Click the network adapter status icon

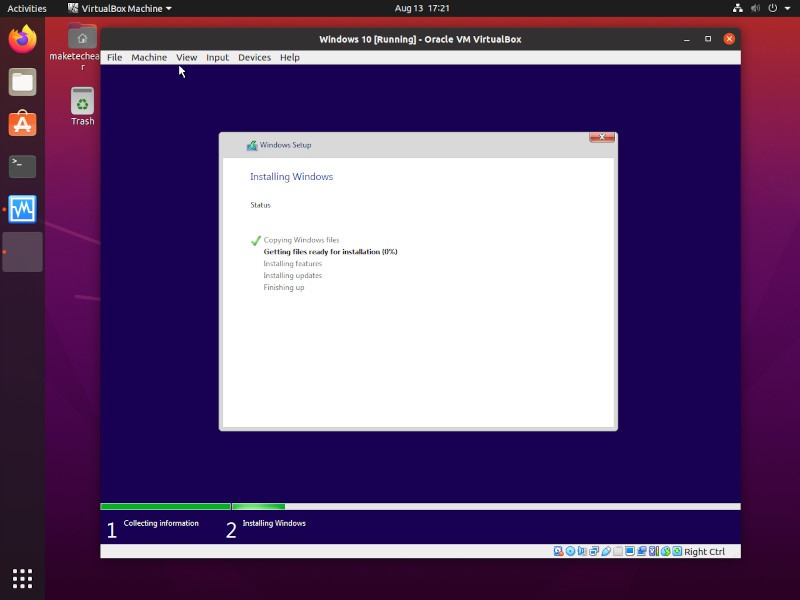coord(594,551)
